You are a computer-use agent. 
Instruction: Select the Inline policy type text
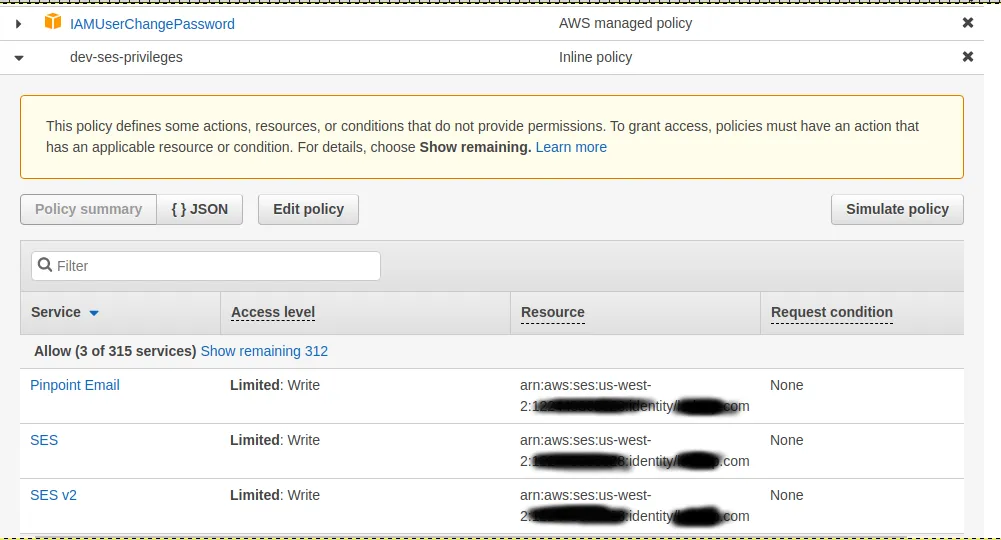[x=596, y=57]
